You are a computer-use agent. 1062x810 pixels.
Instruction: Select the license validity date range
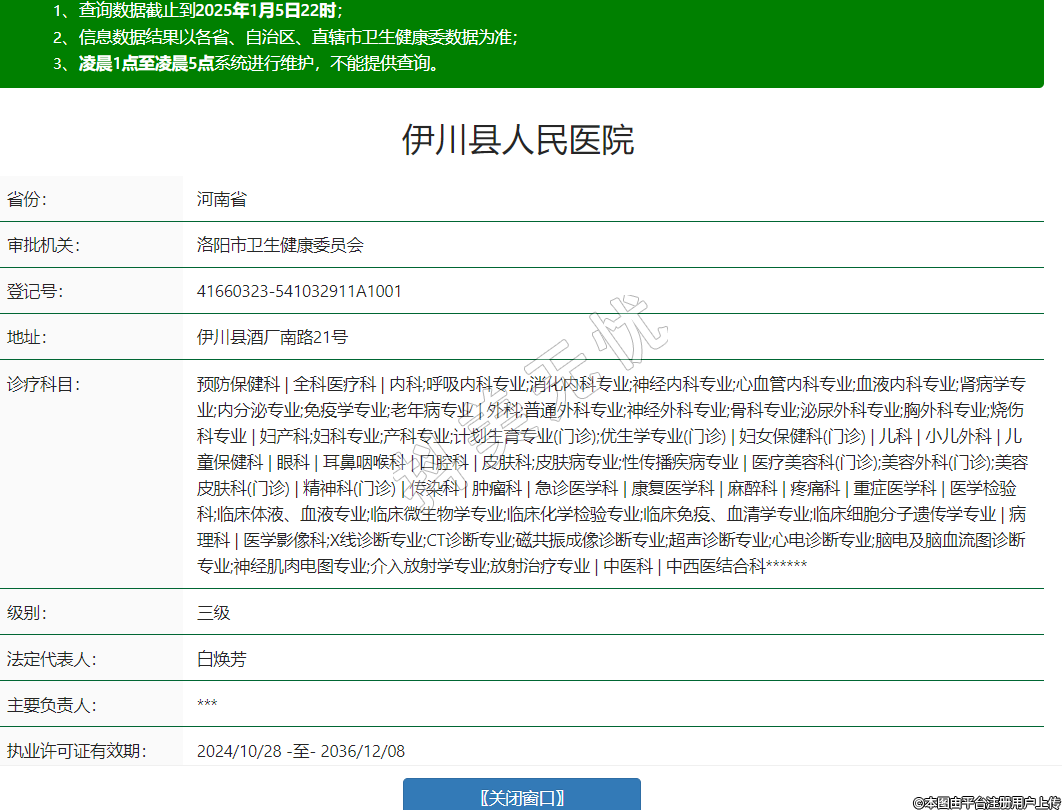coord(301,751)
